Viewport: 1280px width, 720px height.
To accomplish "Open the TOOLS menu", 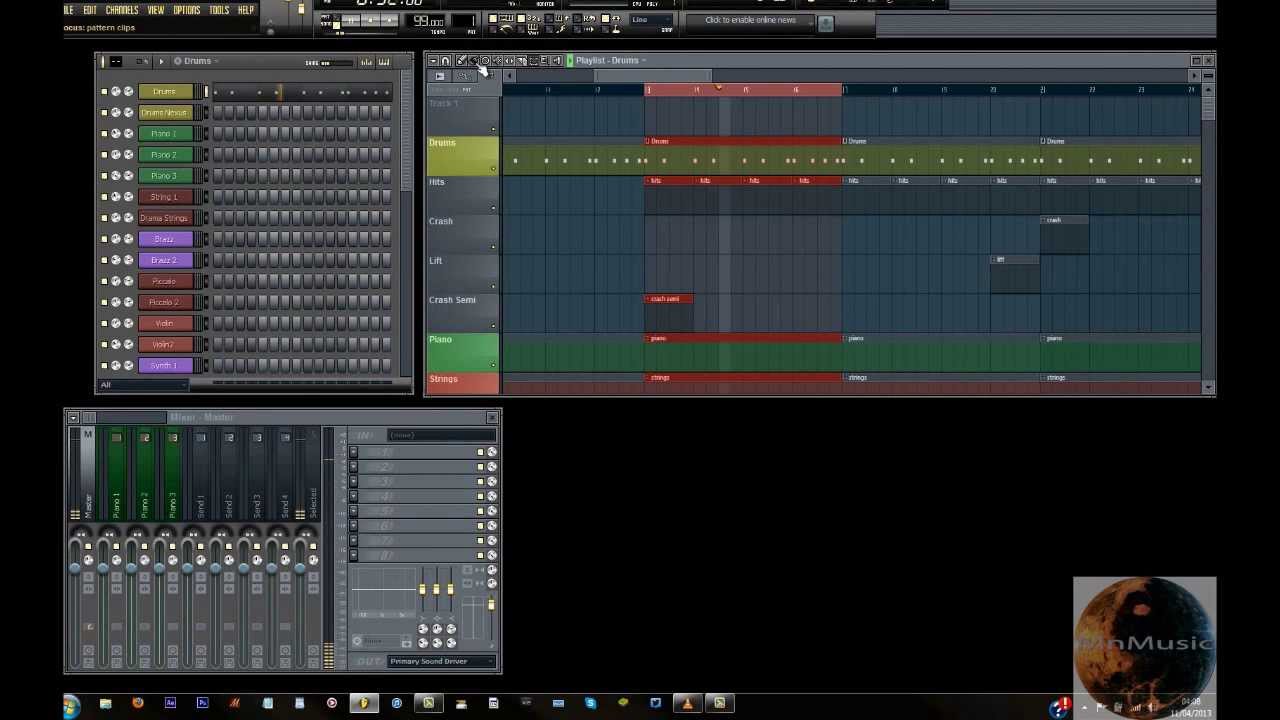I will (219, 10).
